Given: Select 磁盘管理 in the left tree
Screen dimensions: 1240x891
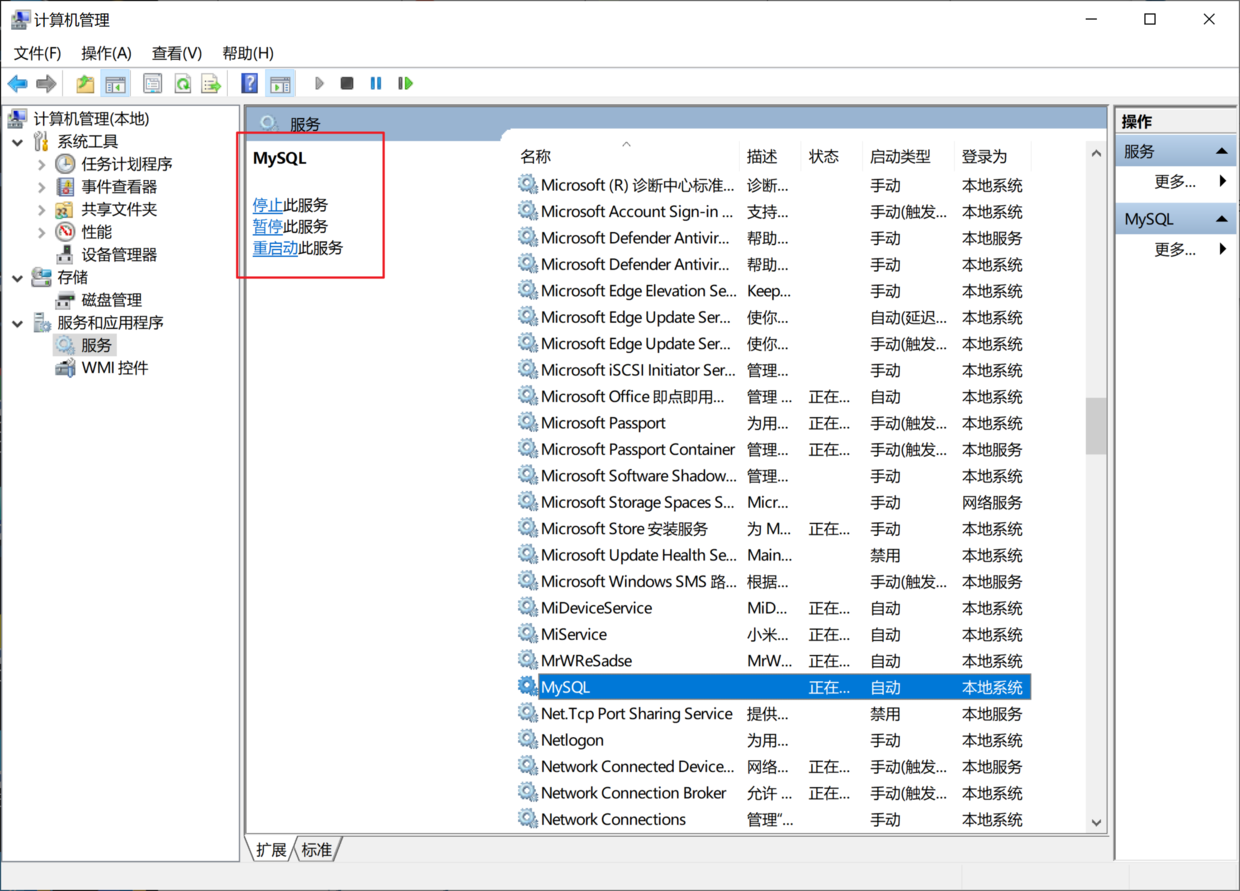Looking at the screenshot, I should [111, 300].
